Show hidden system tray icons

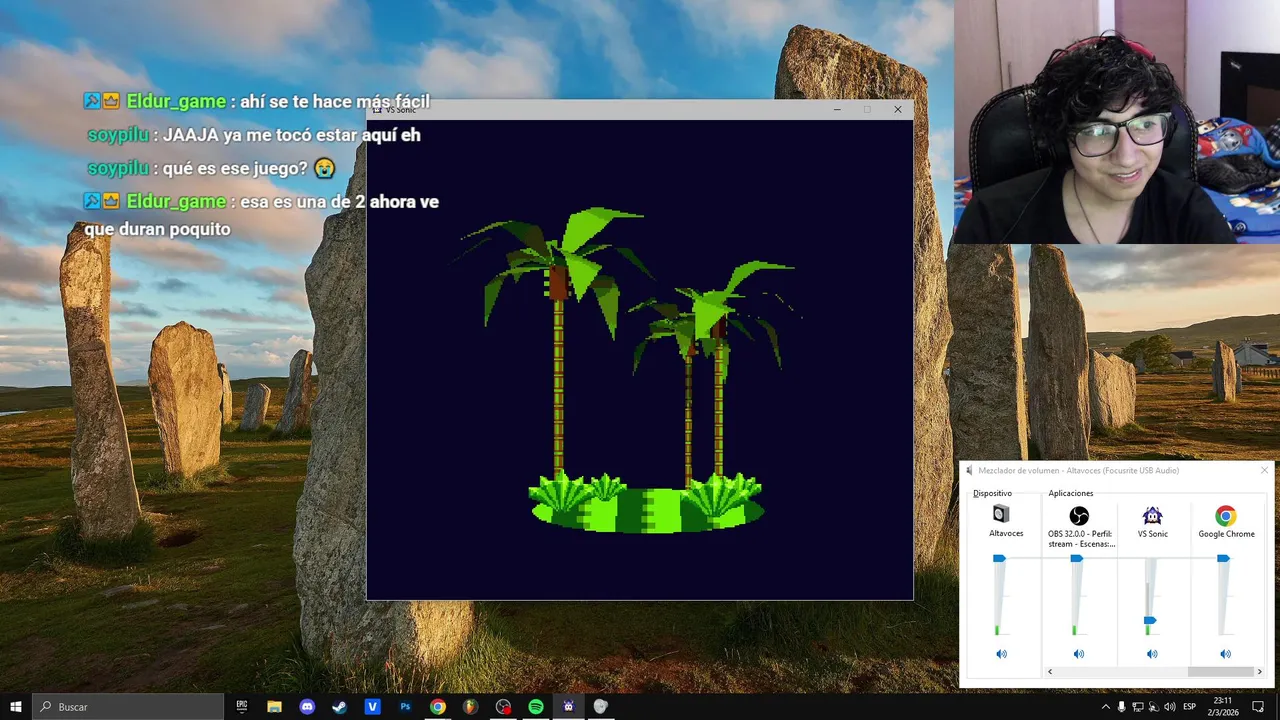pos(1105,707)
